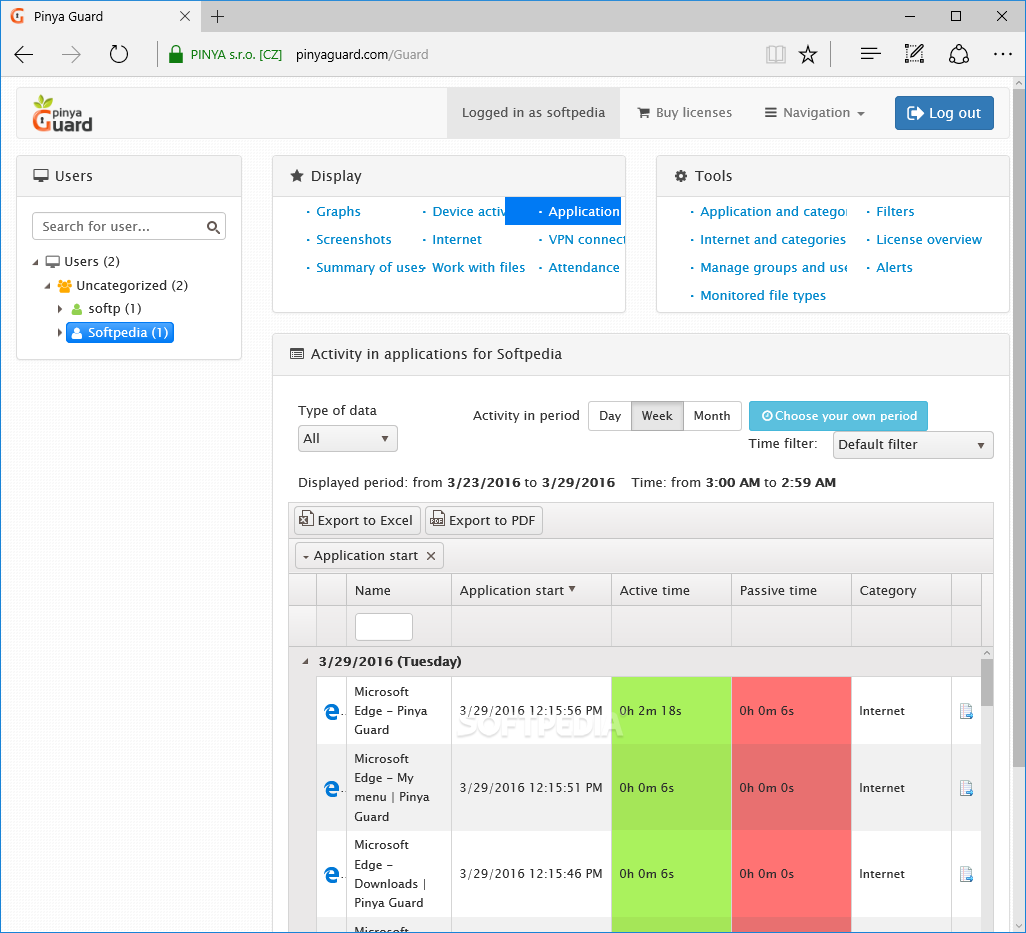Click Export to PDF button
Viewport: 1026px width, 933px height.
click(x=484, y=521)
